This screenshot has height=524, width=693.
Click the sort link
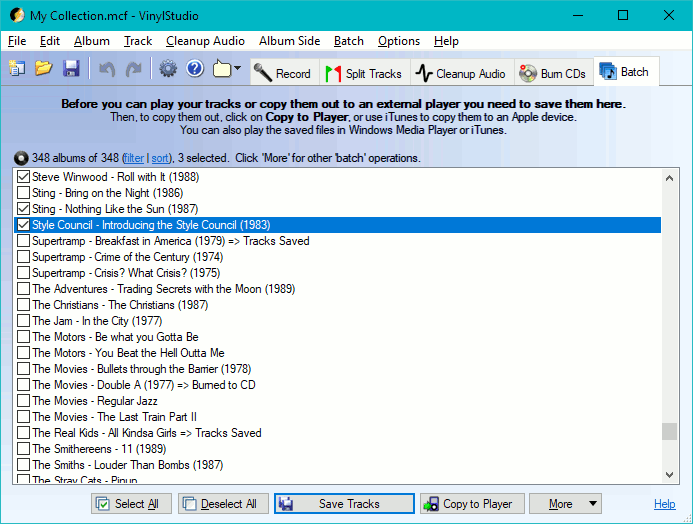[160, 158]
